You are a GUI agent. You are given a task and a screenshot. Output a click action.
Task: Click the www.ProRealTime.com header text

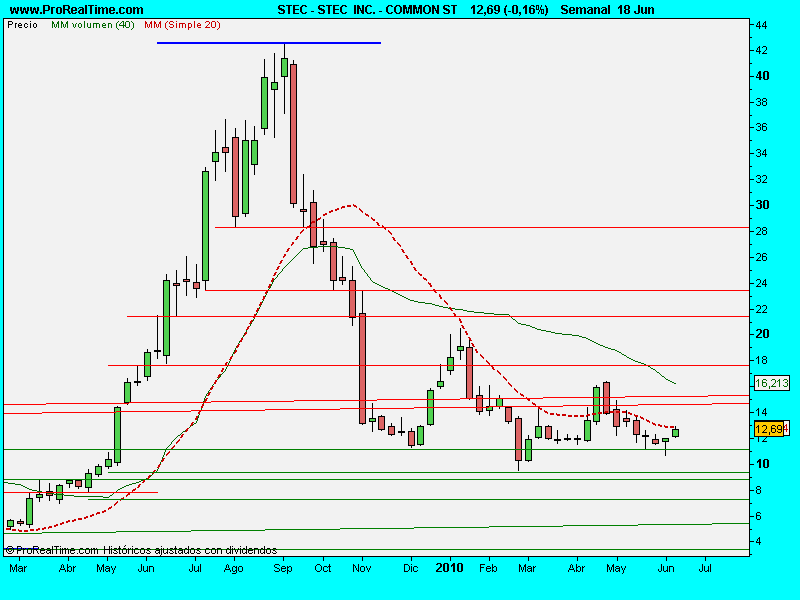pos(77,10)
